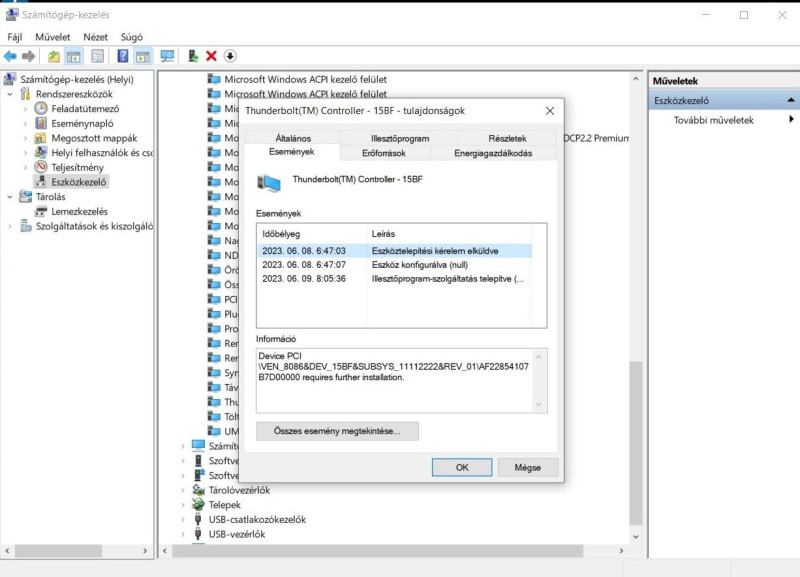Open Eseménynapló in the left tree
The image size is (800, 577).
pyautogui.click(x=82, y=123)
